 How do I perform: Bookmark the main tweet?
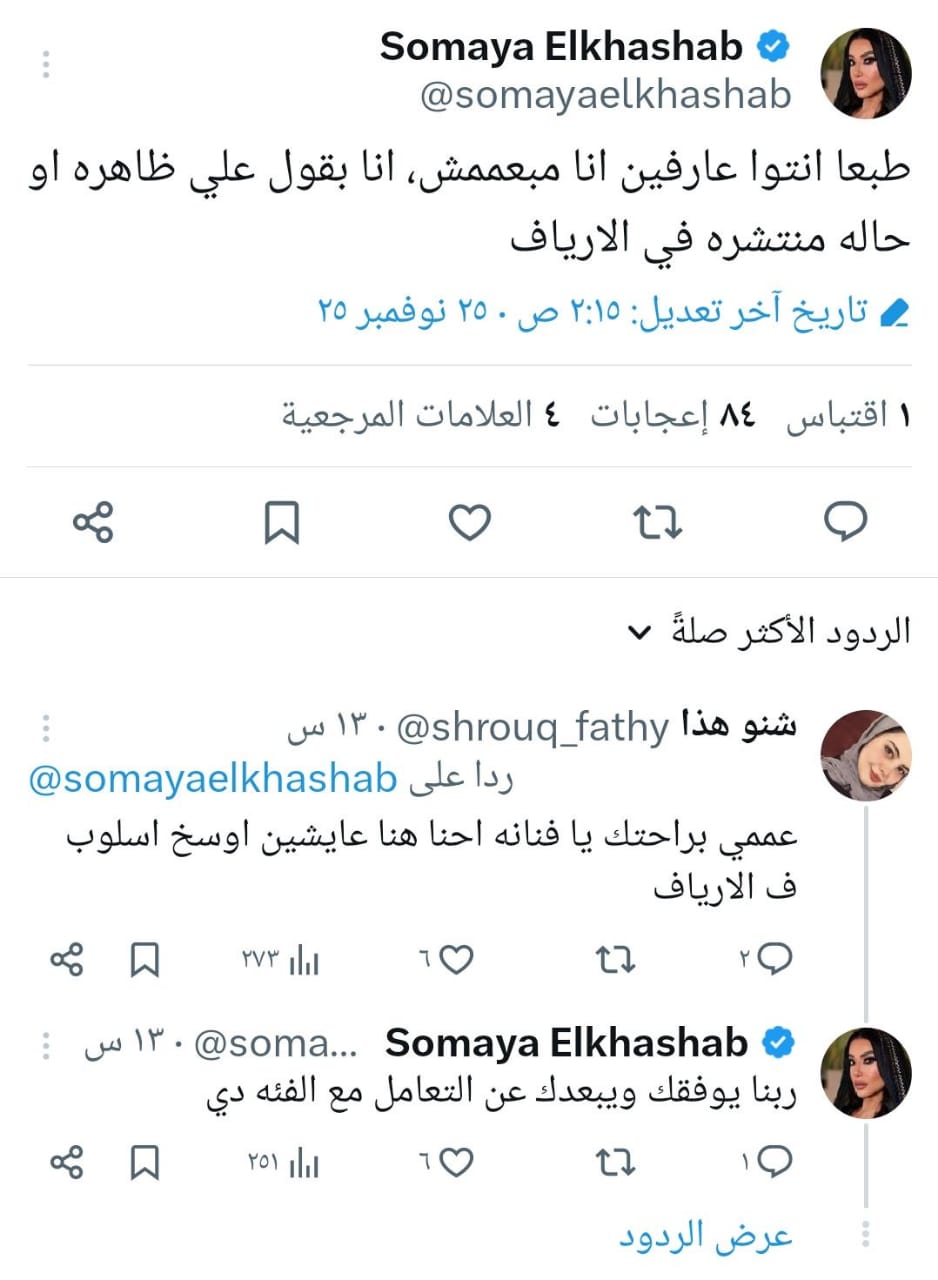282,522
